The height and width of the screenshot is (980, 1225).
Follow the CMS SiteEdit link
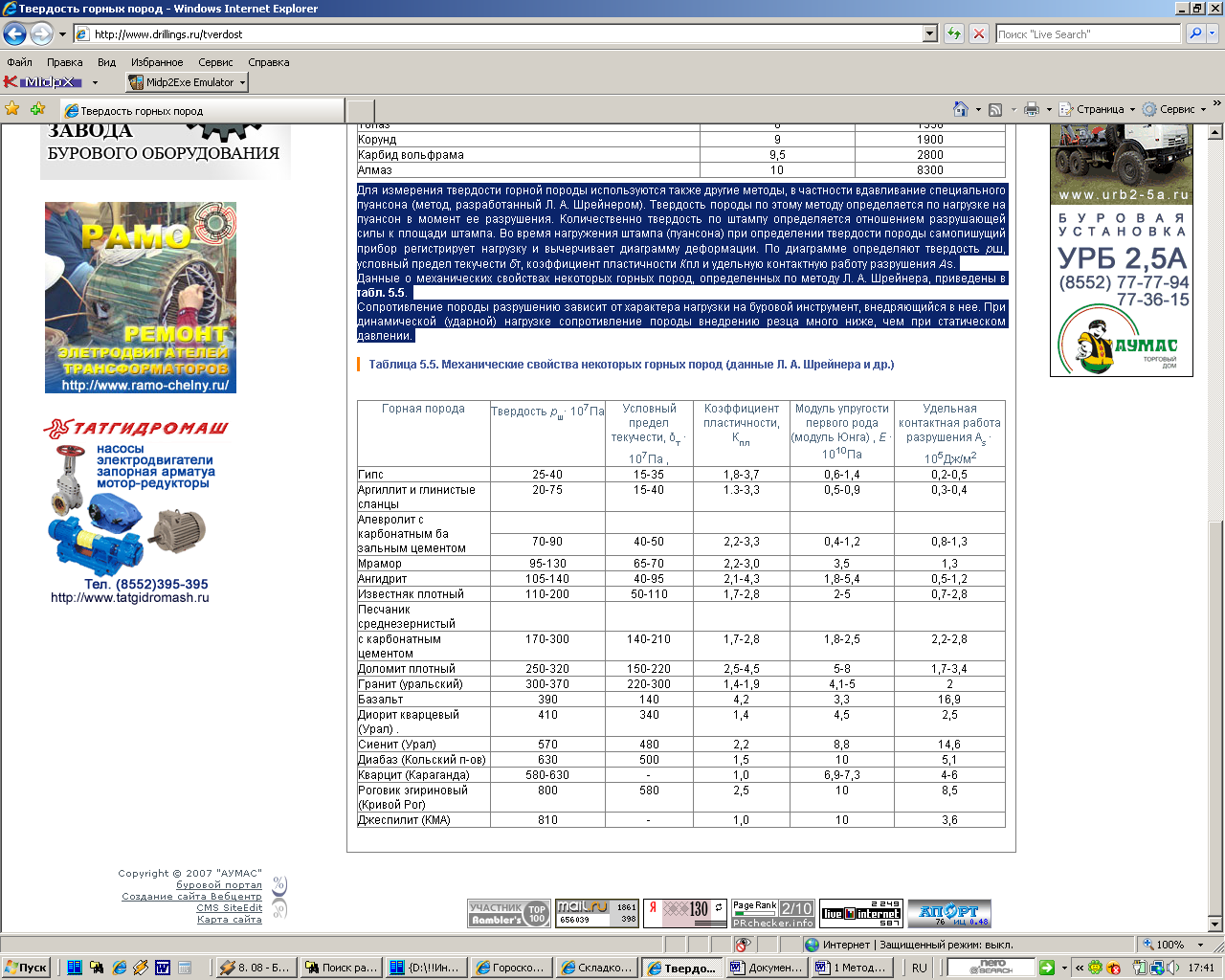click(x=229, y=908)
